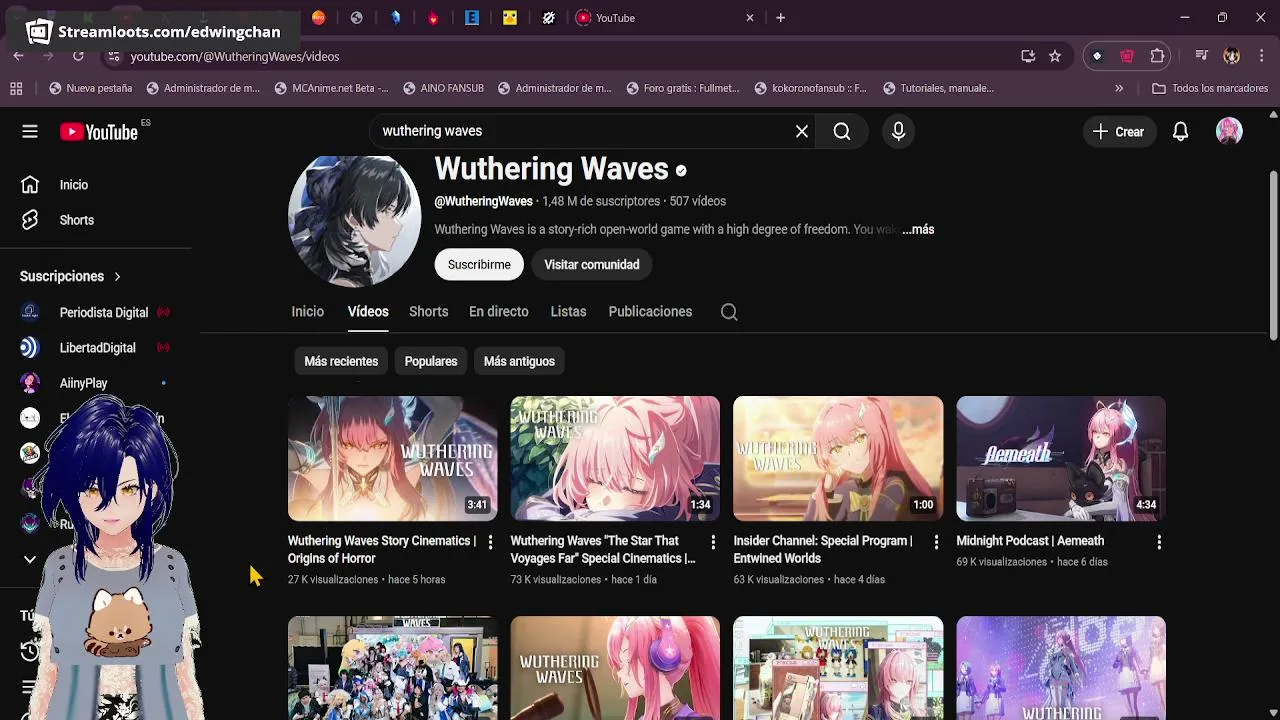1280x720 pixels.
Task: Open the media control toolbar icon
Action: tap(1202, 56)
